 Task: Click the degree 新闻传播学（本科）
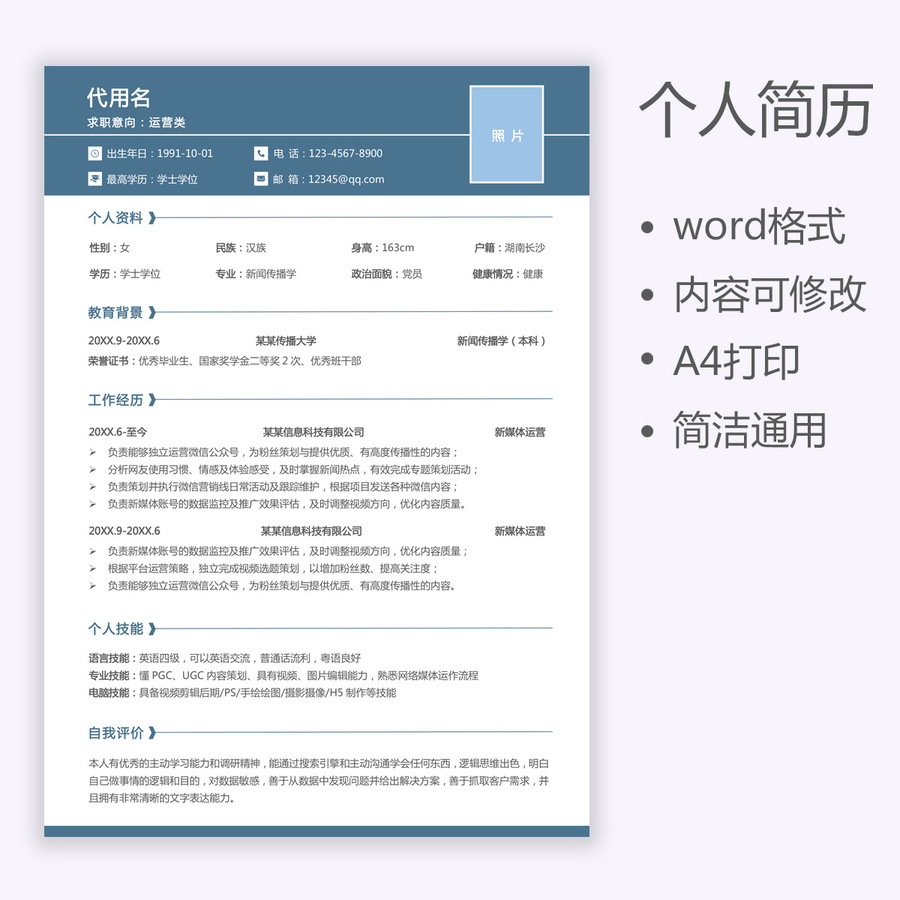(x=501, y=341)
